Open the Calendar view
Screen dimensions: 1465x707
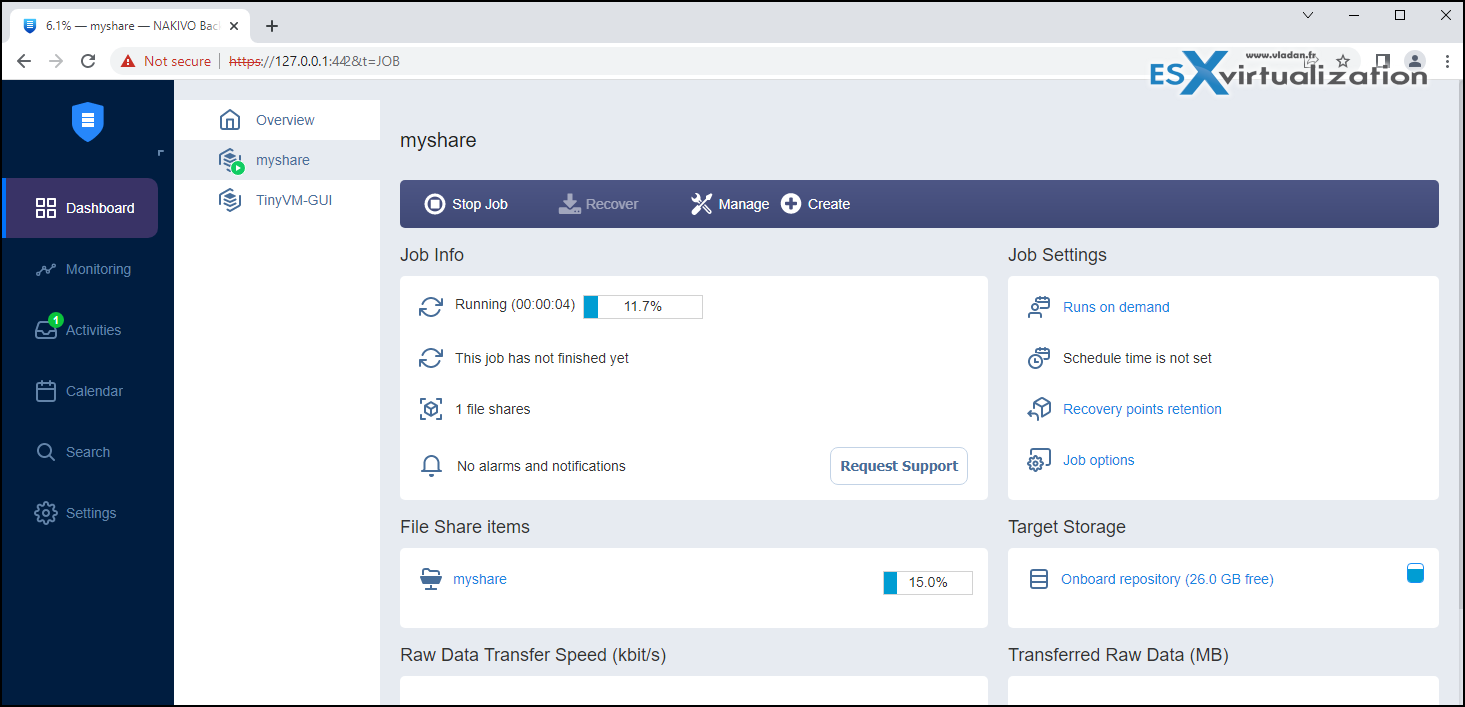(79, 391)
